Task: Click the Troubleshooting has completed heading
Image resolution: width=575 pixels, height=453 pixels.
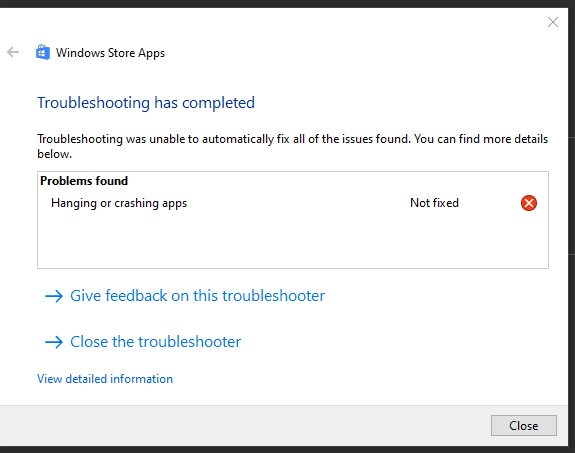Action: click(146, 103)
